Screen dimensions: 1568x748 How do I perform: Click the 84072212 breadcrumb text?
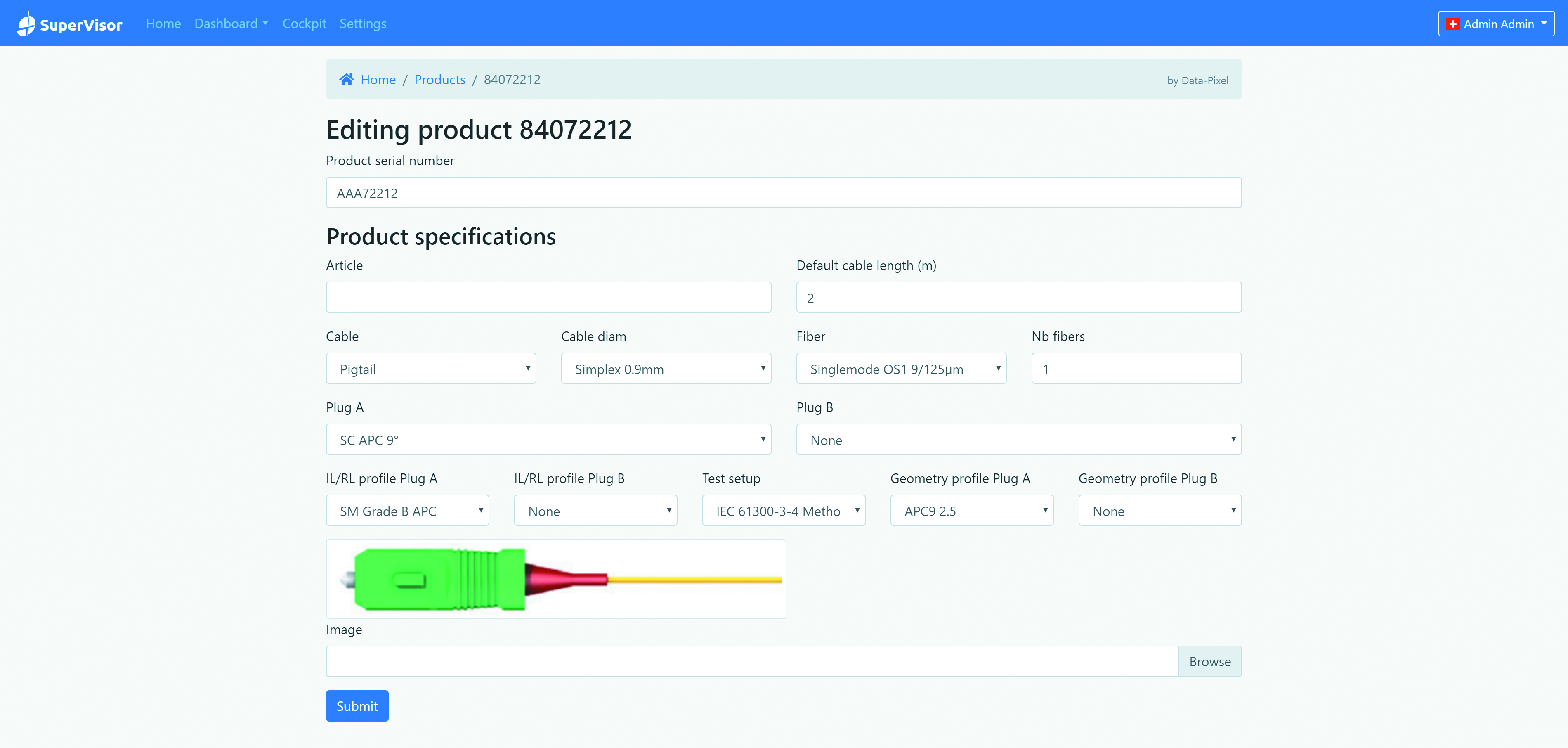click(x=512, y=80)
